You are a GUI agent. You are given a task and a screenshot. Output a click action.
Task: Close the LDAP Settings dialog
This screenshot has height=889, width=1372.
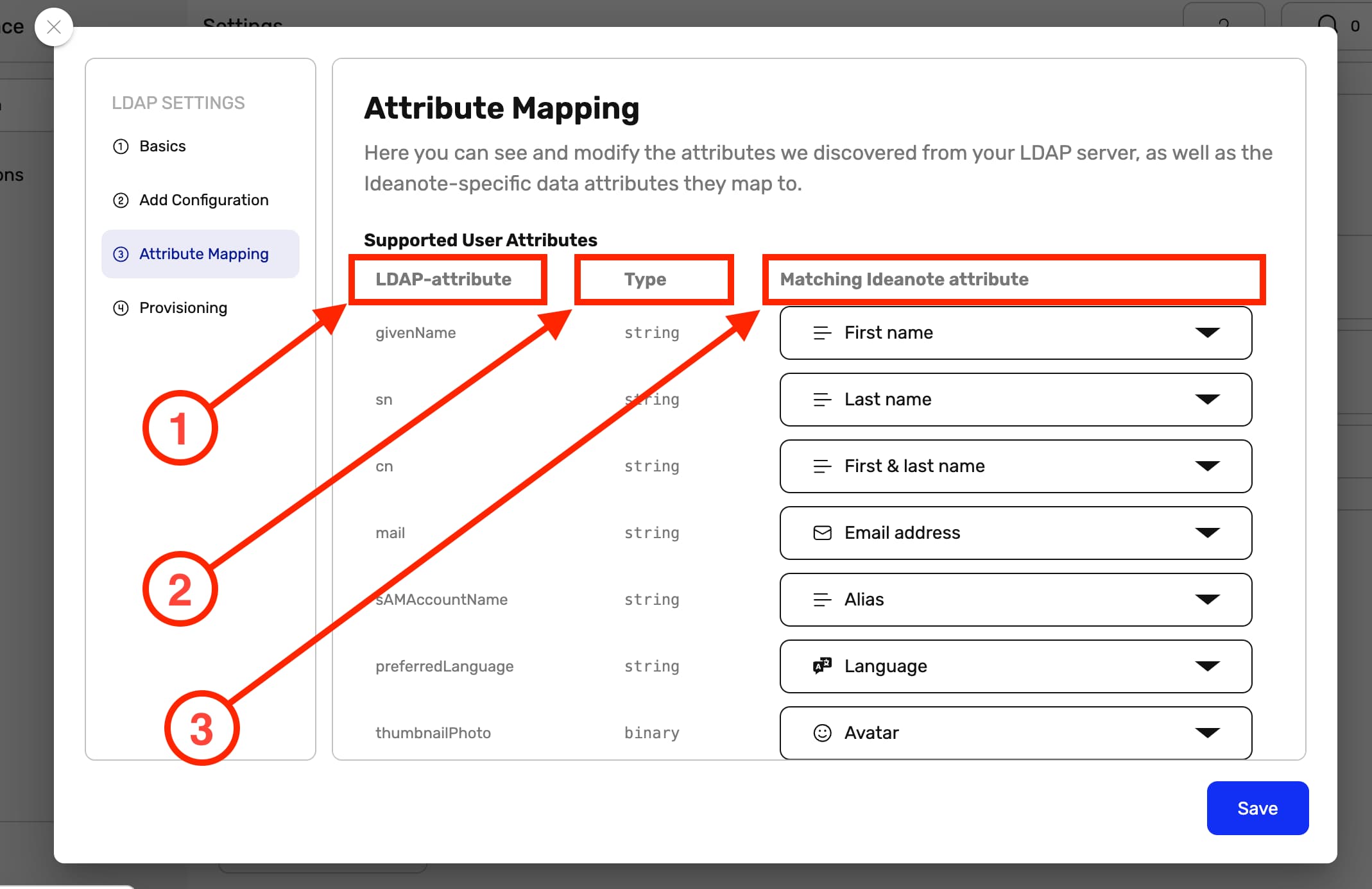coord(54,27)
